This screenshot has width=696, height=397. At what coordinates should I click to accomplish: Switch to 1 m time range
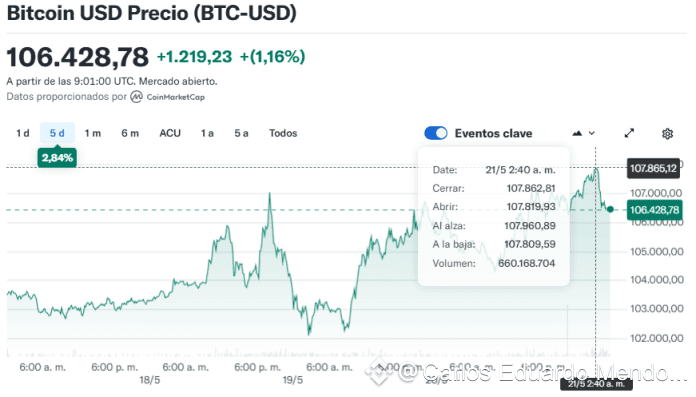coord(93,133)
